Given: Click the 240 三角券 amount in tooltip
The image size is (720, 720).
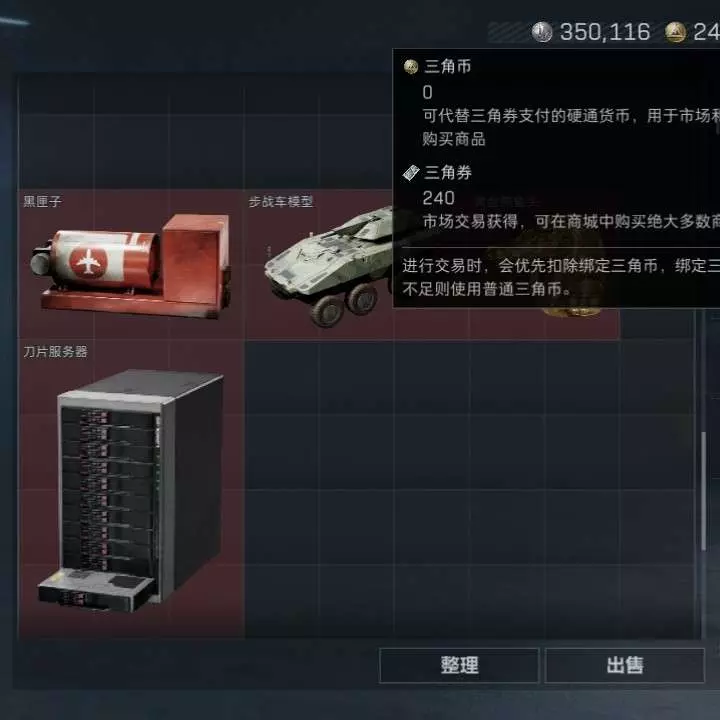Looking at the screenshot, I should (439, 198).
